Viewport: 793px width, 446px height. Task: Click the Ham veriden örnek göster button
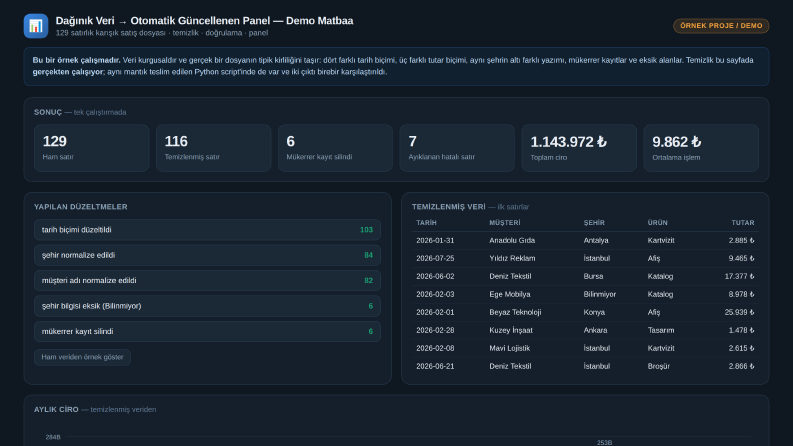click(82, 357)
